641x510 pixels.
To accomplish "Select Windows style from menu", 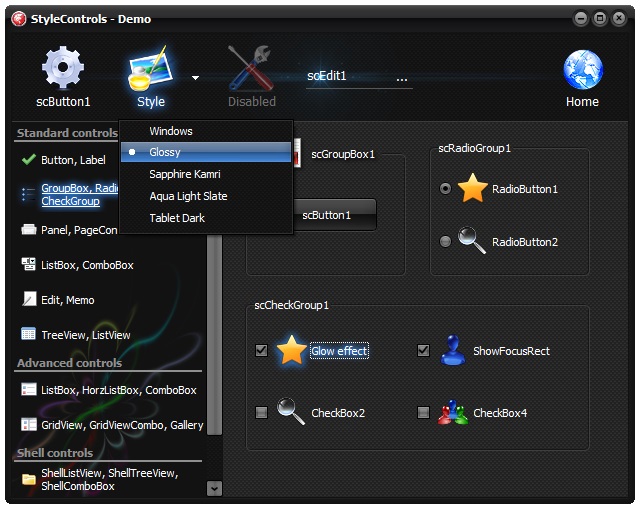I will pyautogui.click(x=206, y=131).
